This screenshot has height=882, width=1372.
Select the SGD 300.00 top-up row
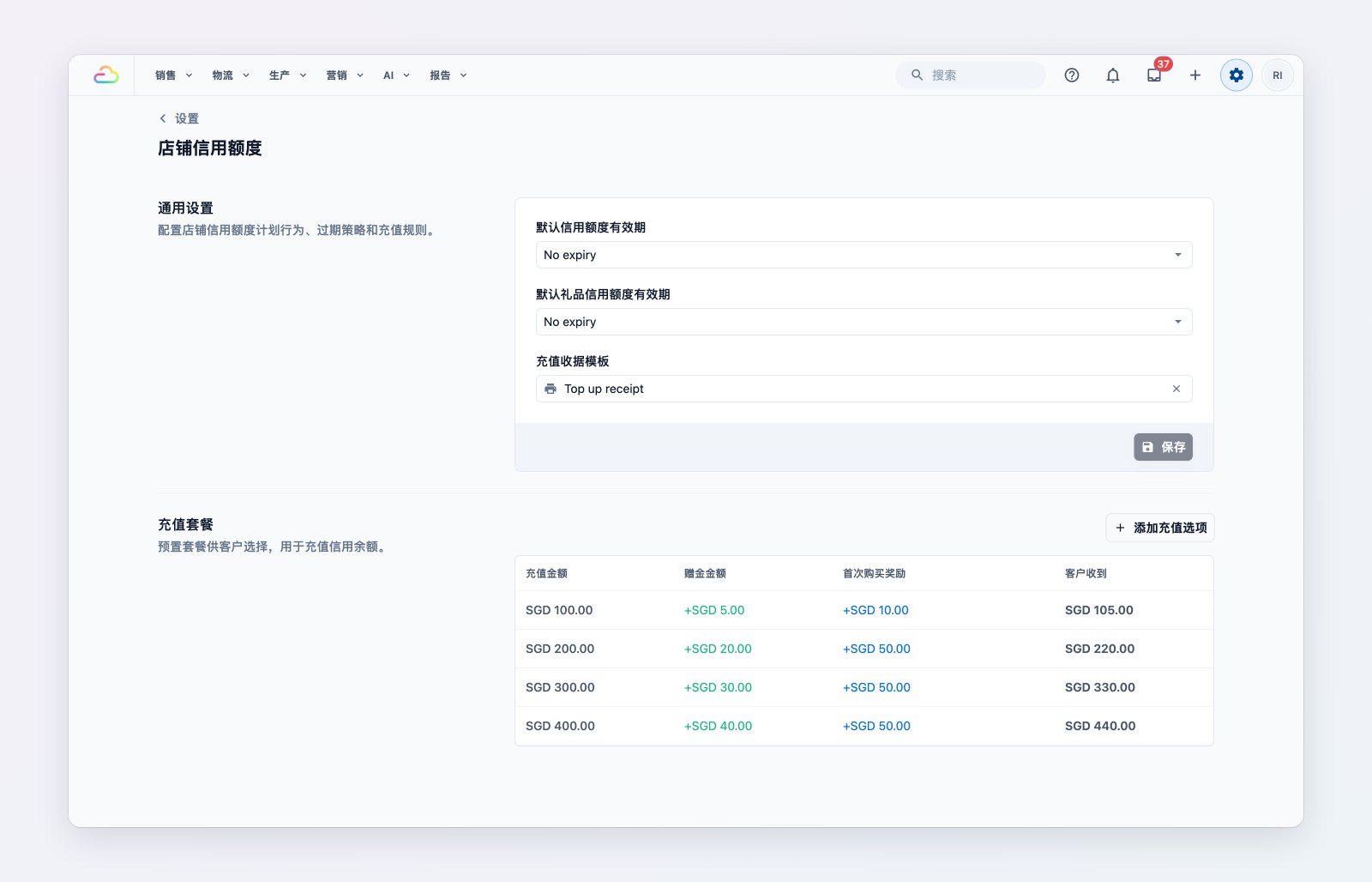[x=864, y=687]
